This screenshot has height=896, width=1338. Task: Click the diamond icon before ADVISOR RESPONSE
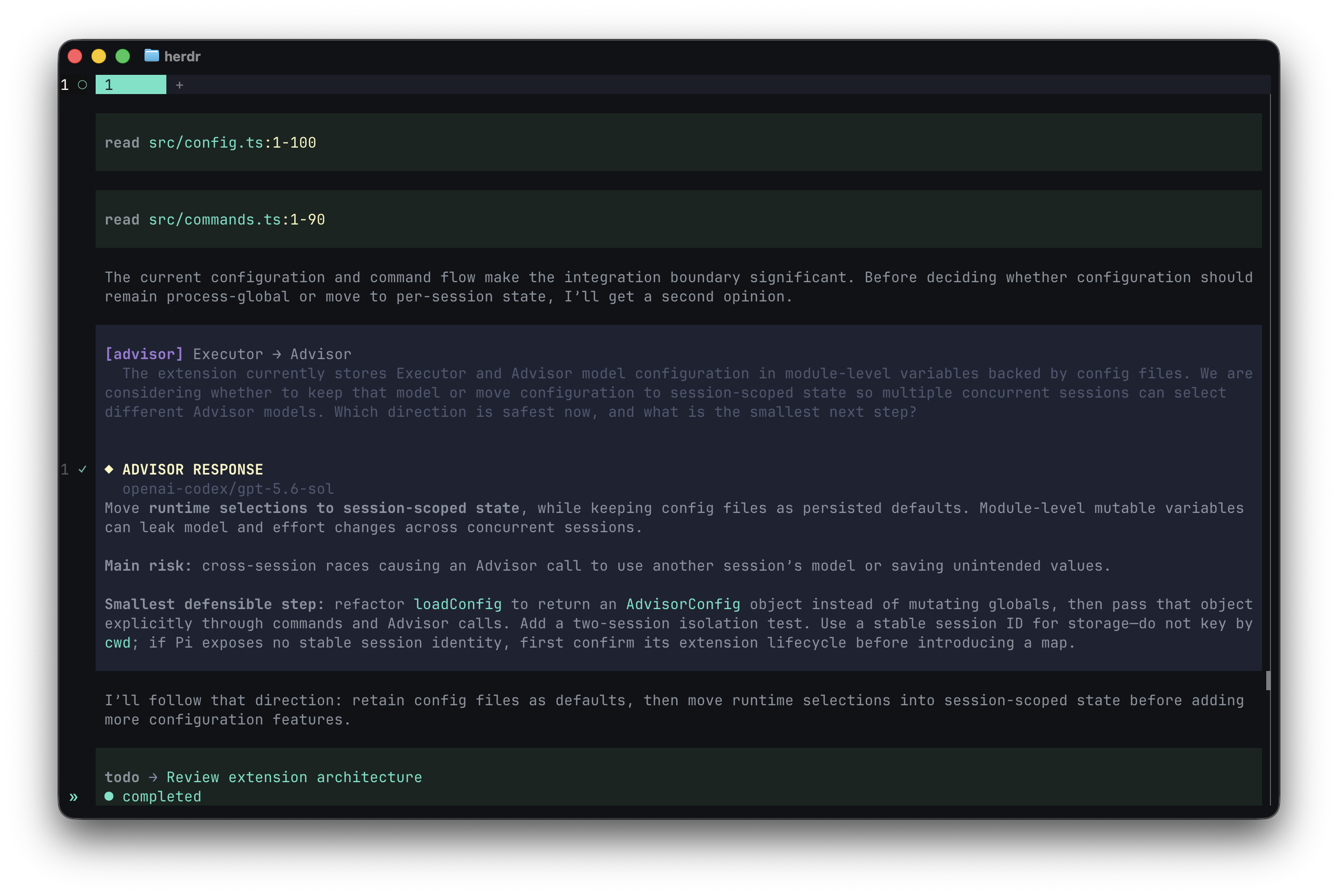click(109, 469)
